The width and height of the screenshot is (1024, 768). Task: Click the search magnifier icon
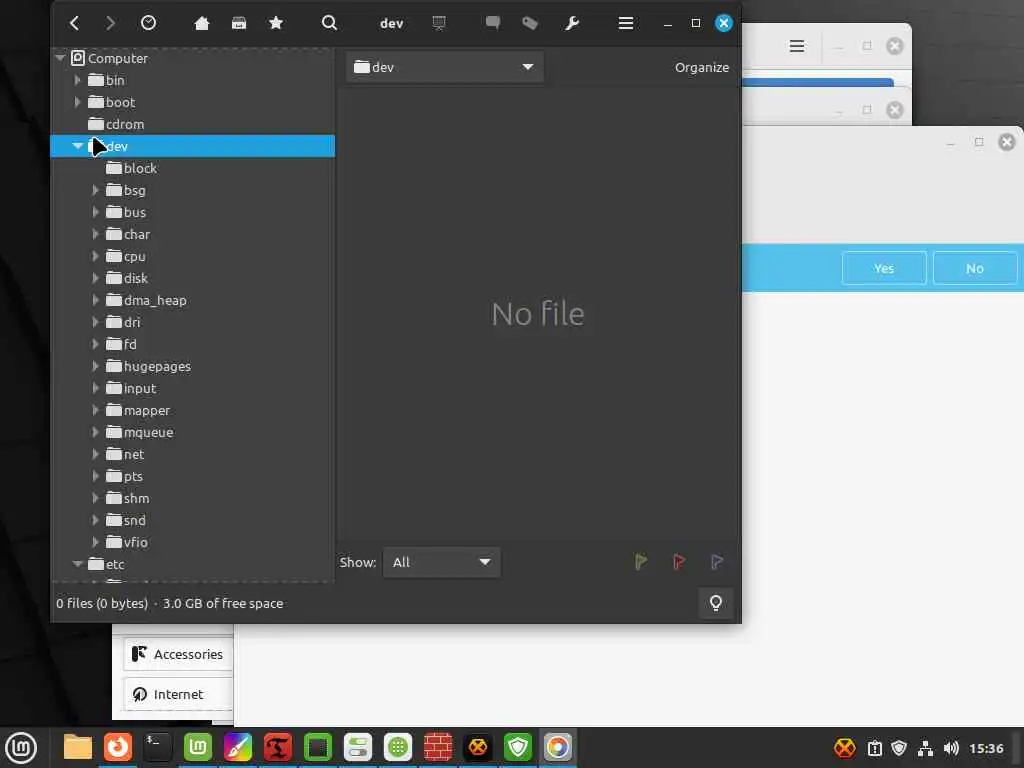(x=330, y=24)
